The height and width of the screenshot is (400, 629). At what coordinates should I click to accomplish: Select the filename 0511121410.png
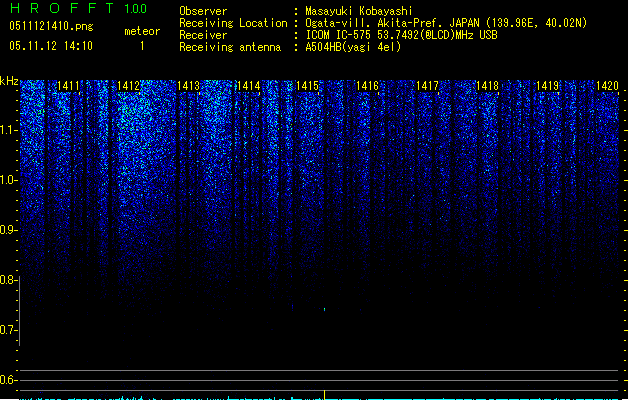point(51,26)
